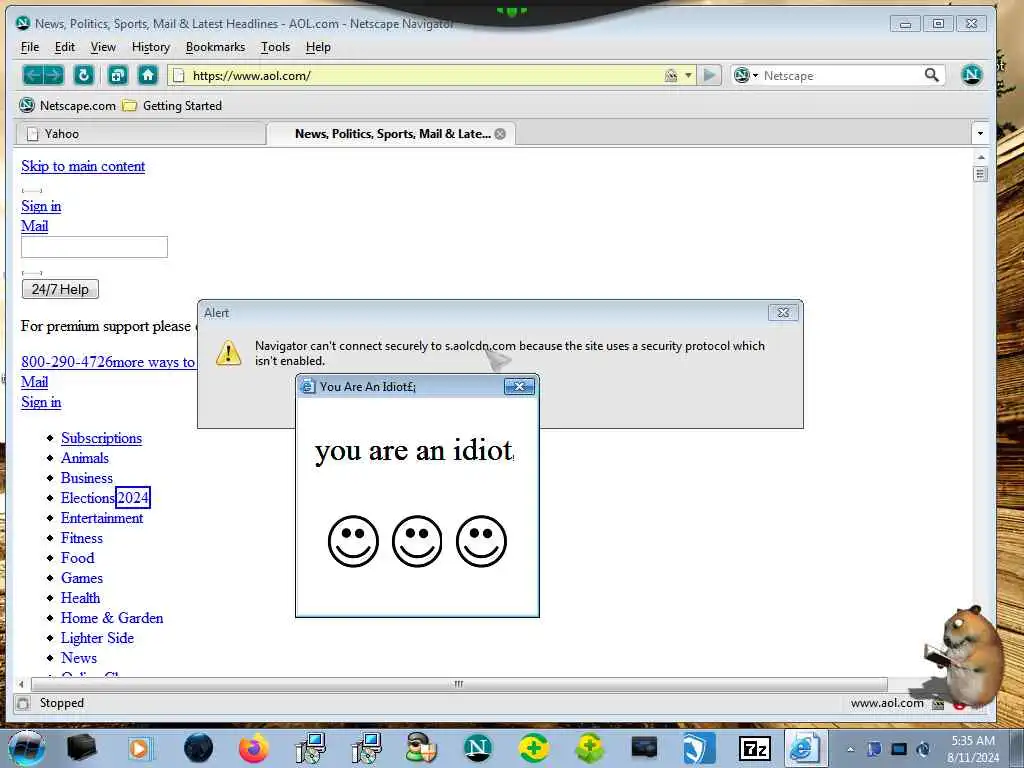The width and height of the screenshot is (1024, 768).
Task: Expand the URL history dropdown arrow
Action: point(688,76)
